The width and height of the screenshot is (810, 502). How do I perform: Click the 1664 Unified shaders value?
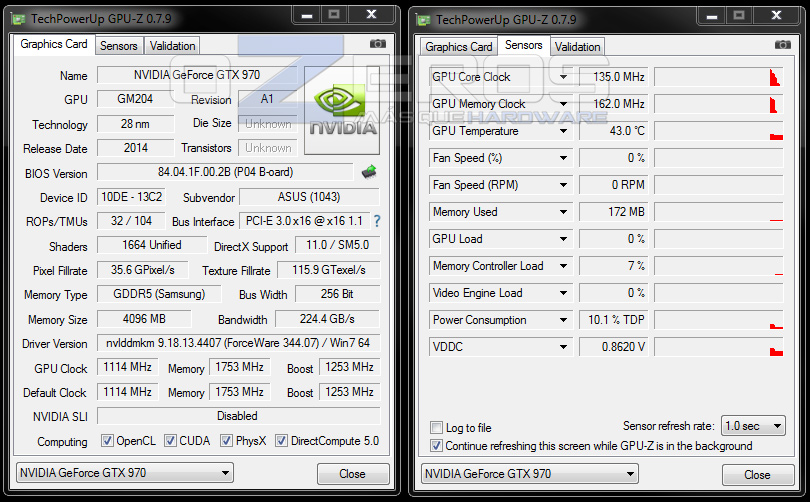click(x=152, y=245)
